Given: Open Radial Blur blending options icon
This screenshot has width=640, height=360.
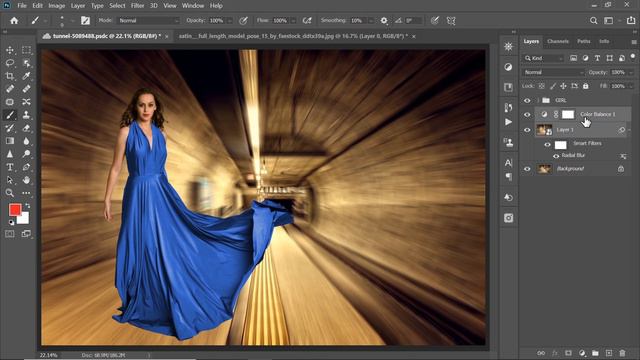Looking at the screenshot, I should [623, 156].
